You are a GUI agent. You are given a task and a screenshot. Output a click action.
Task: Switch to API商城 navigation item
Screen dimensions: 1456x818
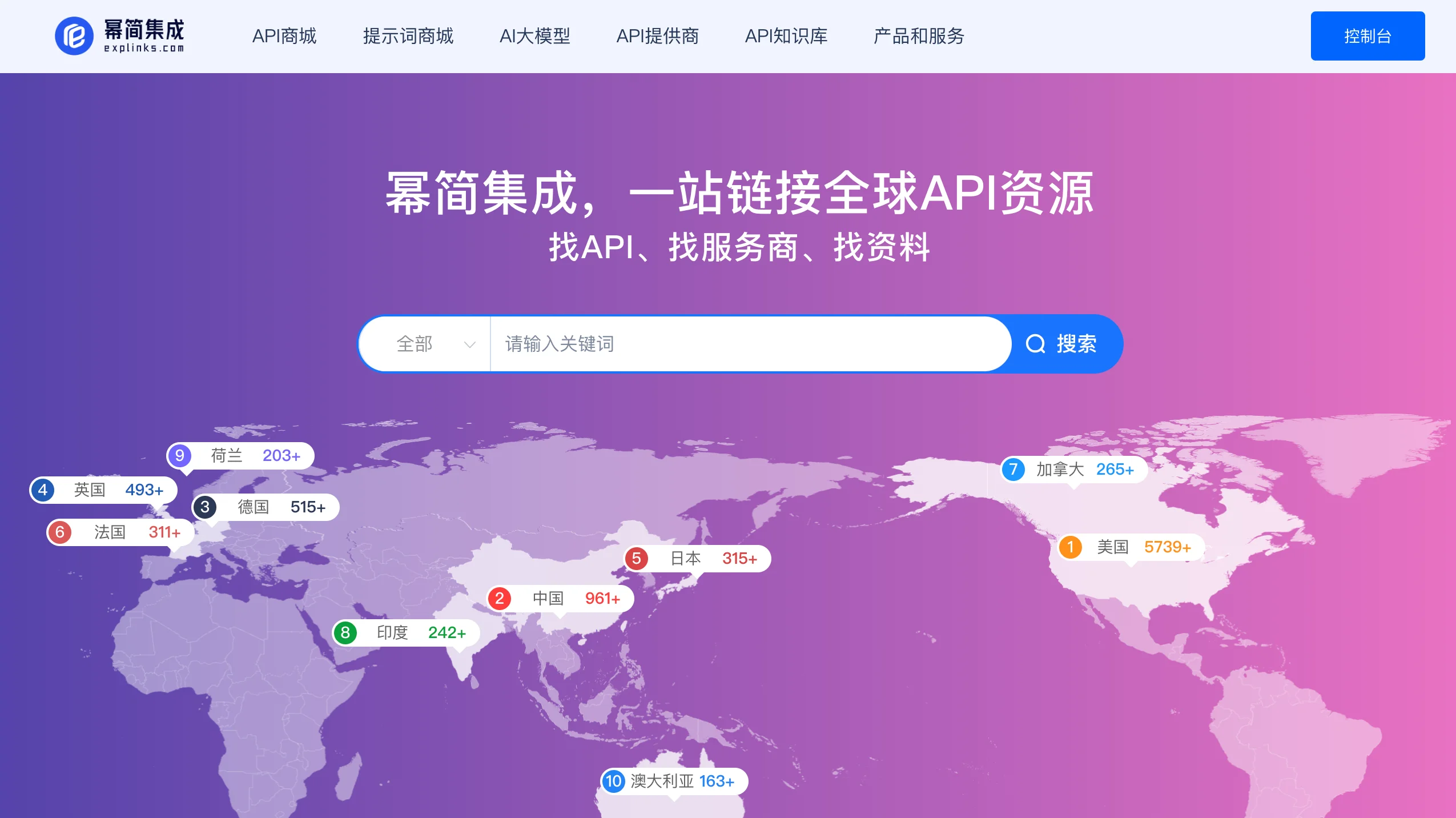(285, 36)
